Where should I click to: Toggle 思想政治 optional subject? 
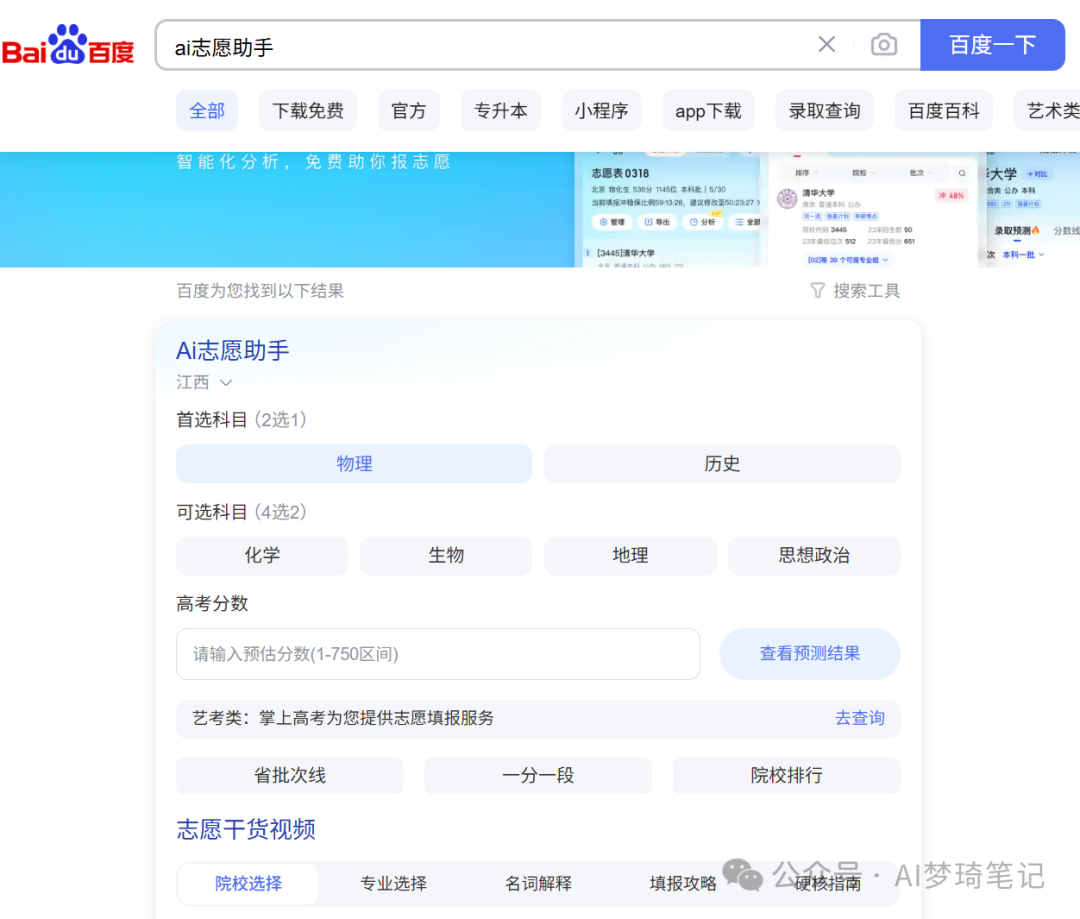[x=814, y=555]
